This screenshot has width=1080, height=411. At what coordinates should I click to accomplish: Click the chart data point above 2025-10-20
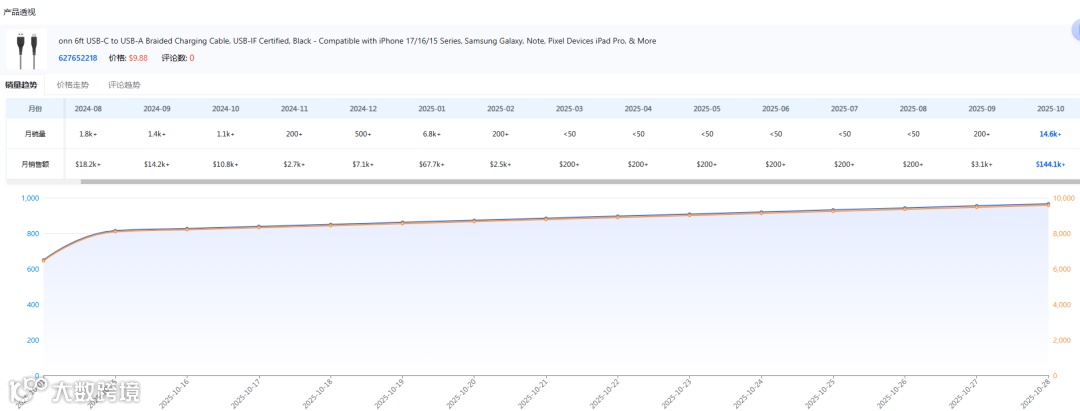(x=473, y=221)
